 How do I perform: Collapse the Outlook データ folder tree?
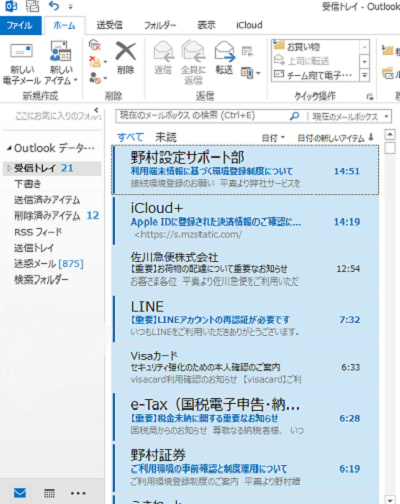pyautogui.click(x=9, y=148)
